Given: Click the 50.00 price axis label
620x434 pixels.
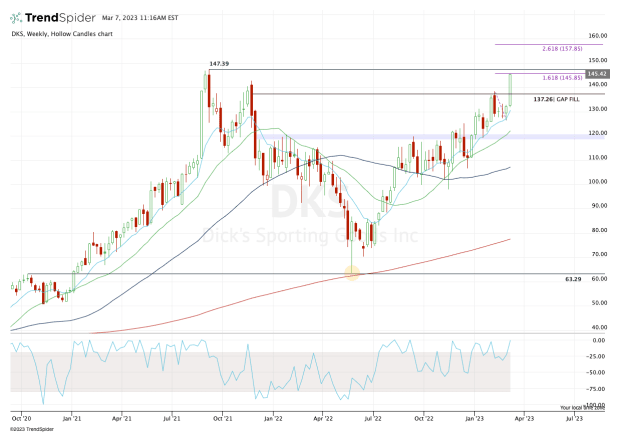Looking at the screenshot, I should coord(599,303).
